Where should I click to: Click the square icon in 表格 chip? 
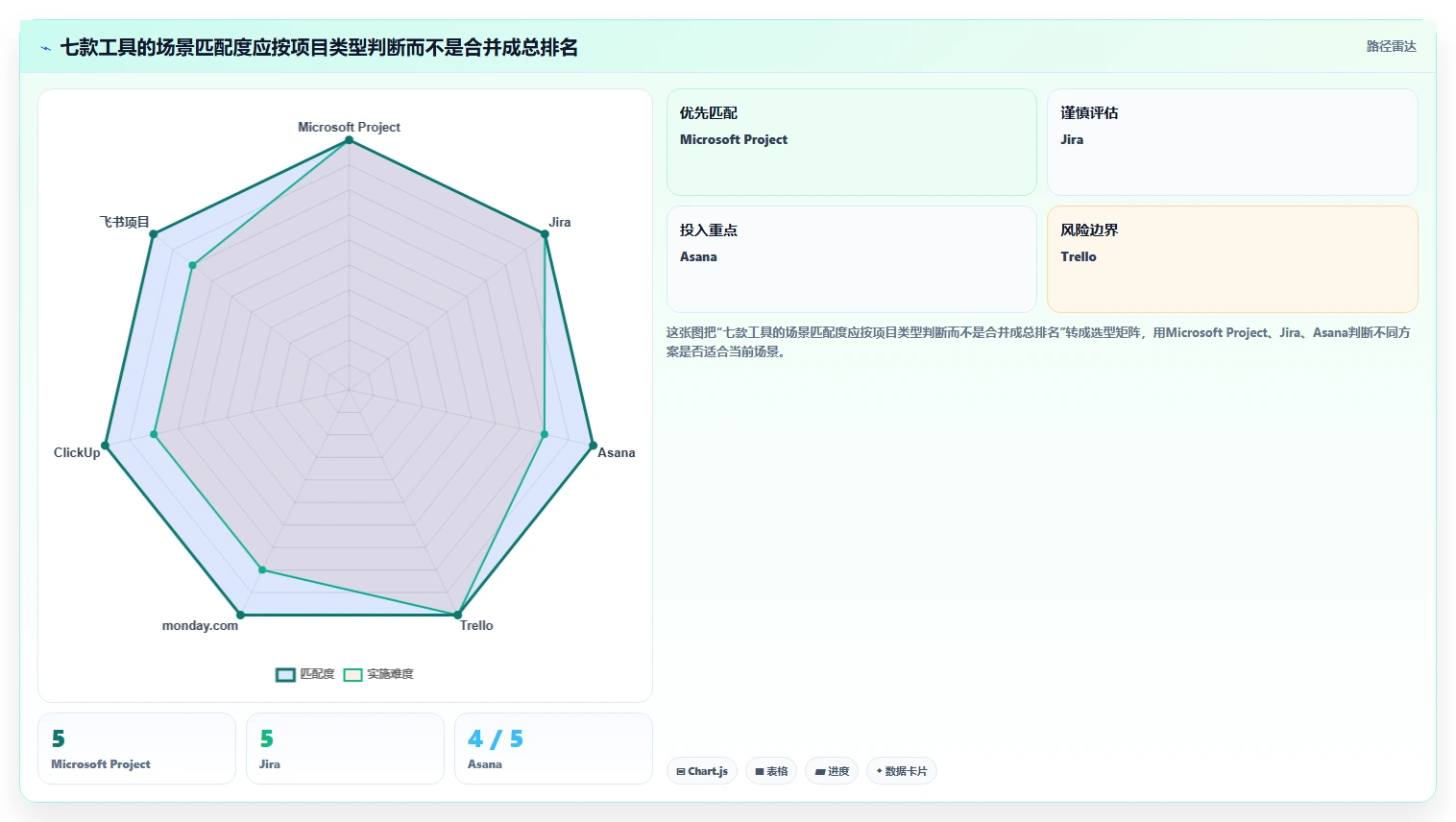(760, 771)
